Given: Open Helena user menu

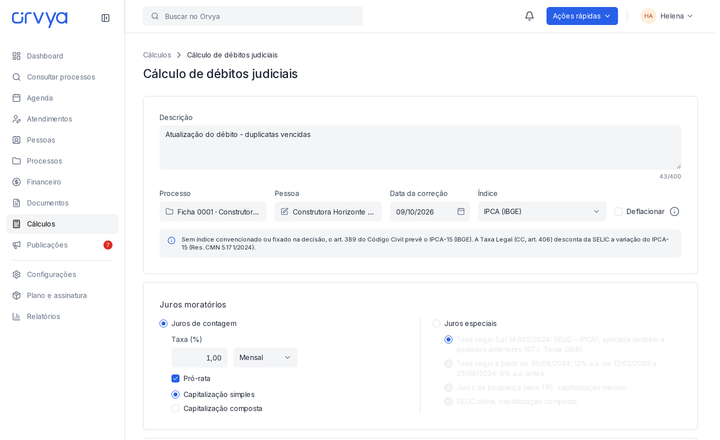Looking at the screenshot, I should point(667,16).
